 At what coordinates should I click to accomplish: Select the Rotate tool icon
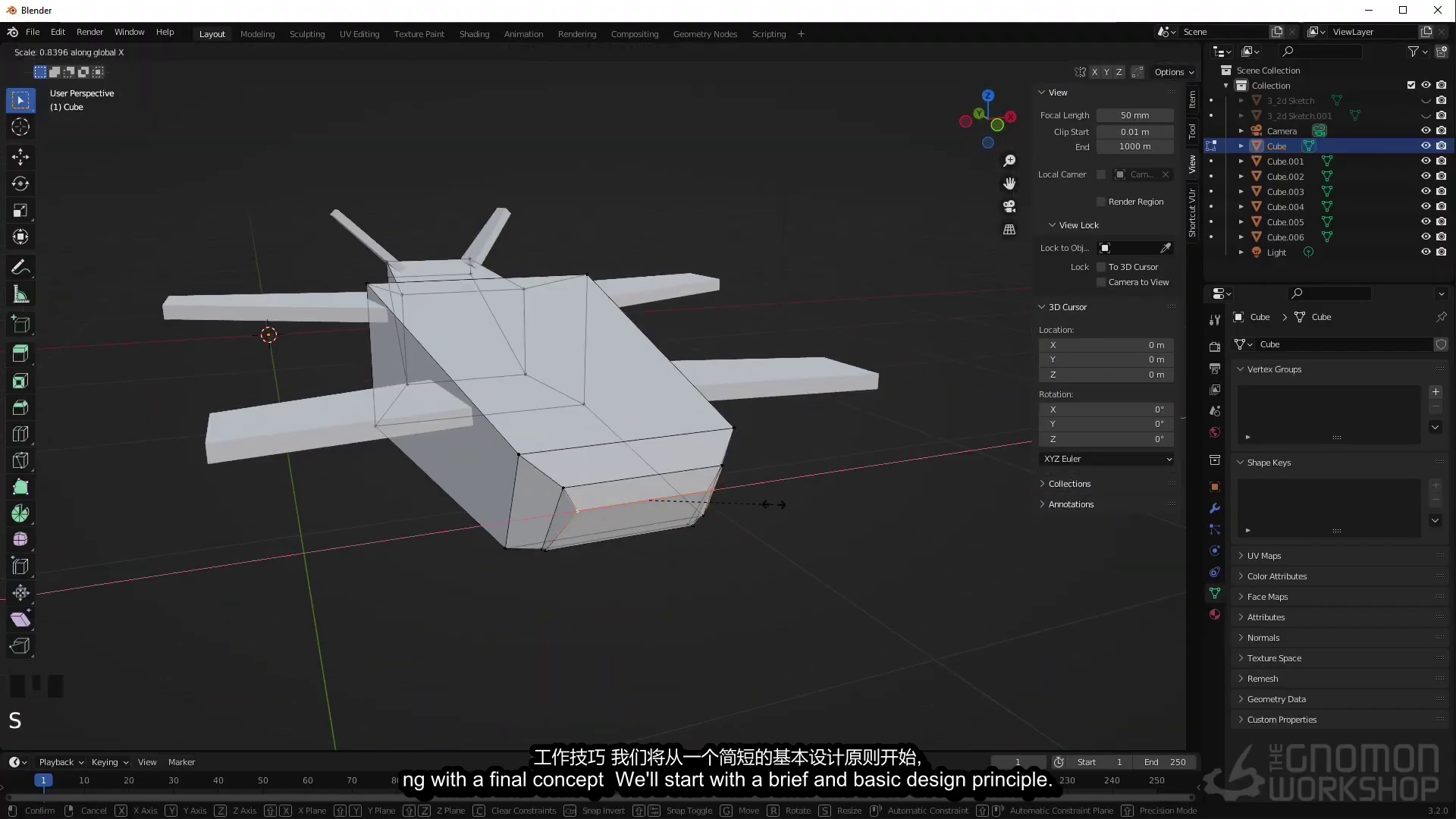click(21, 184)
